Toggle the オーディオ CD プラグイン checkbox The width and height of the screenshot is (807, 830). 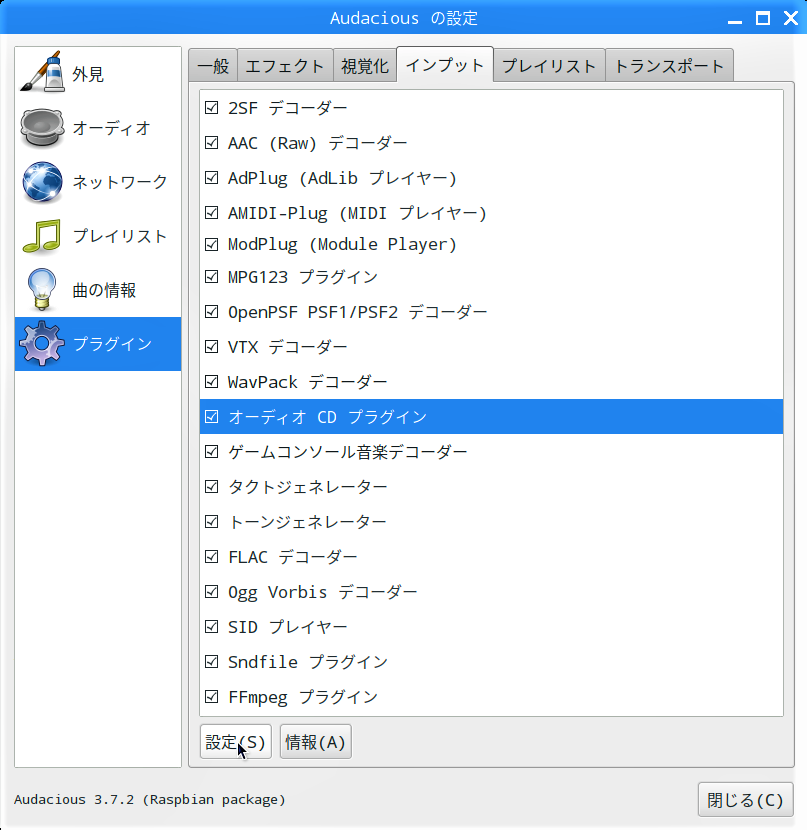coord(212,417)
